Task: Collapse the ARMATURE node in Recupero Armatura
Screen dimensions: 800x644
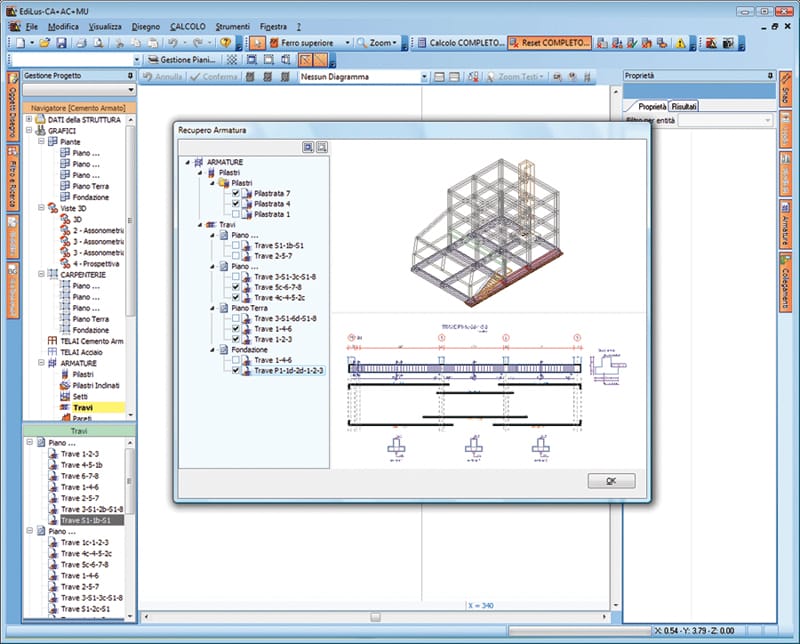Action: 187,161
